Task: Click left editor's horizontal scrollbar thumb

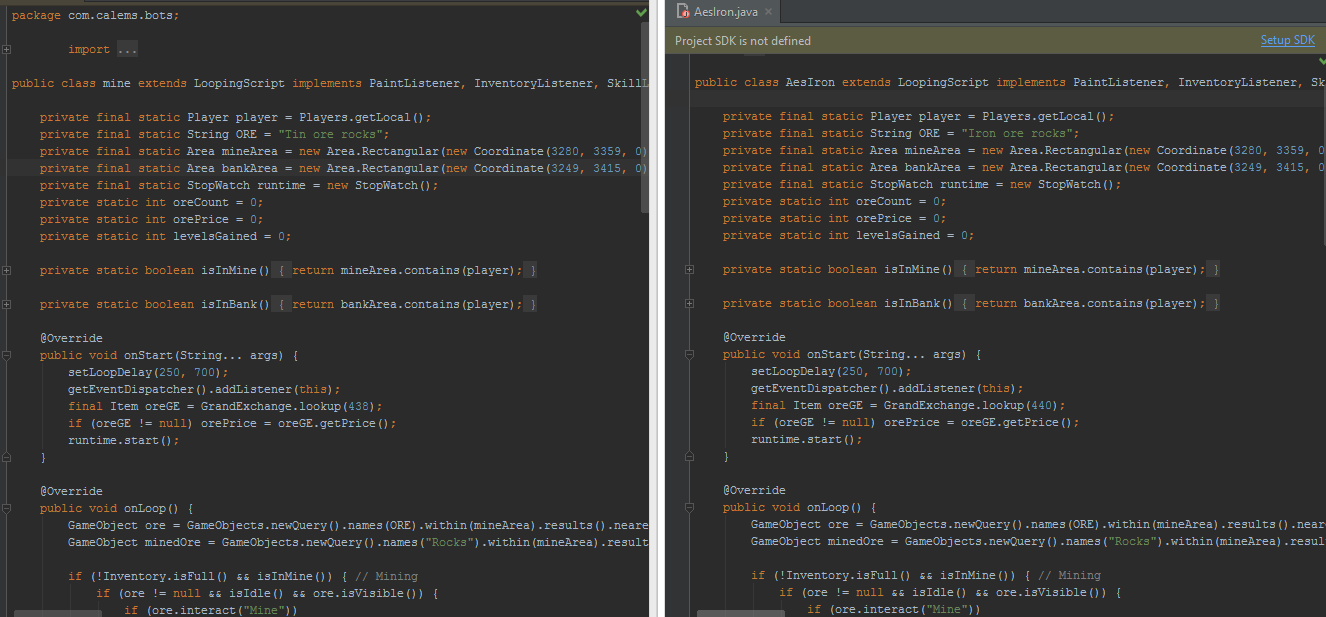Action: [57, 613]
